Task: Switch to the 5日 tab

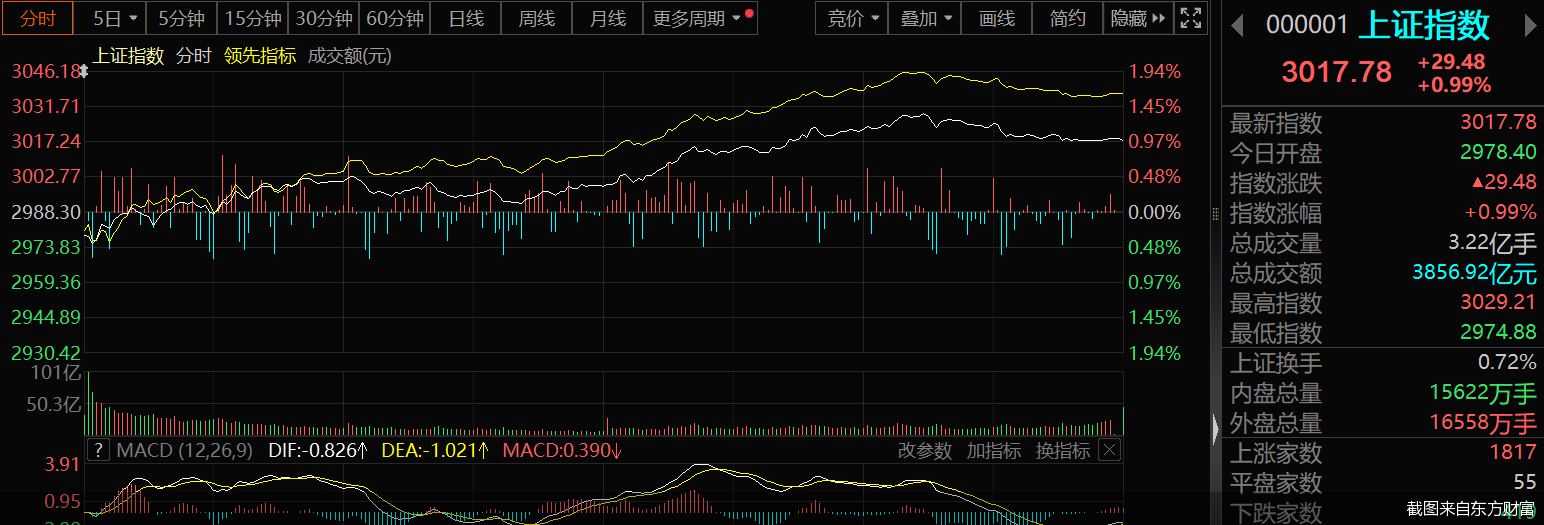Action: [110, 18]
